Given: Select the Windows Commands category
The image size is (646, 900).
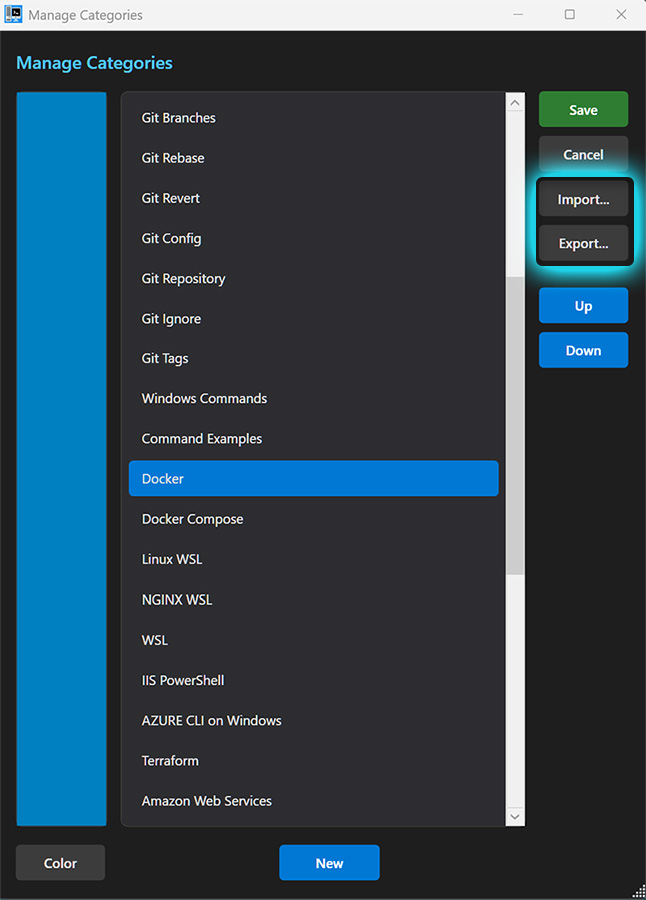Looking at the screenshot, I should click(x=205, y=399).
